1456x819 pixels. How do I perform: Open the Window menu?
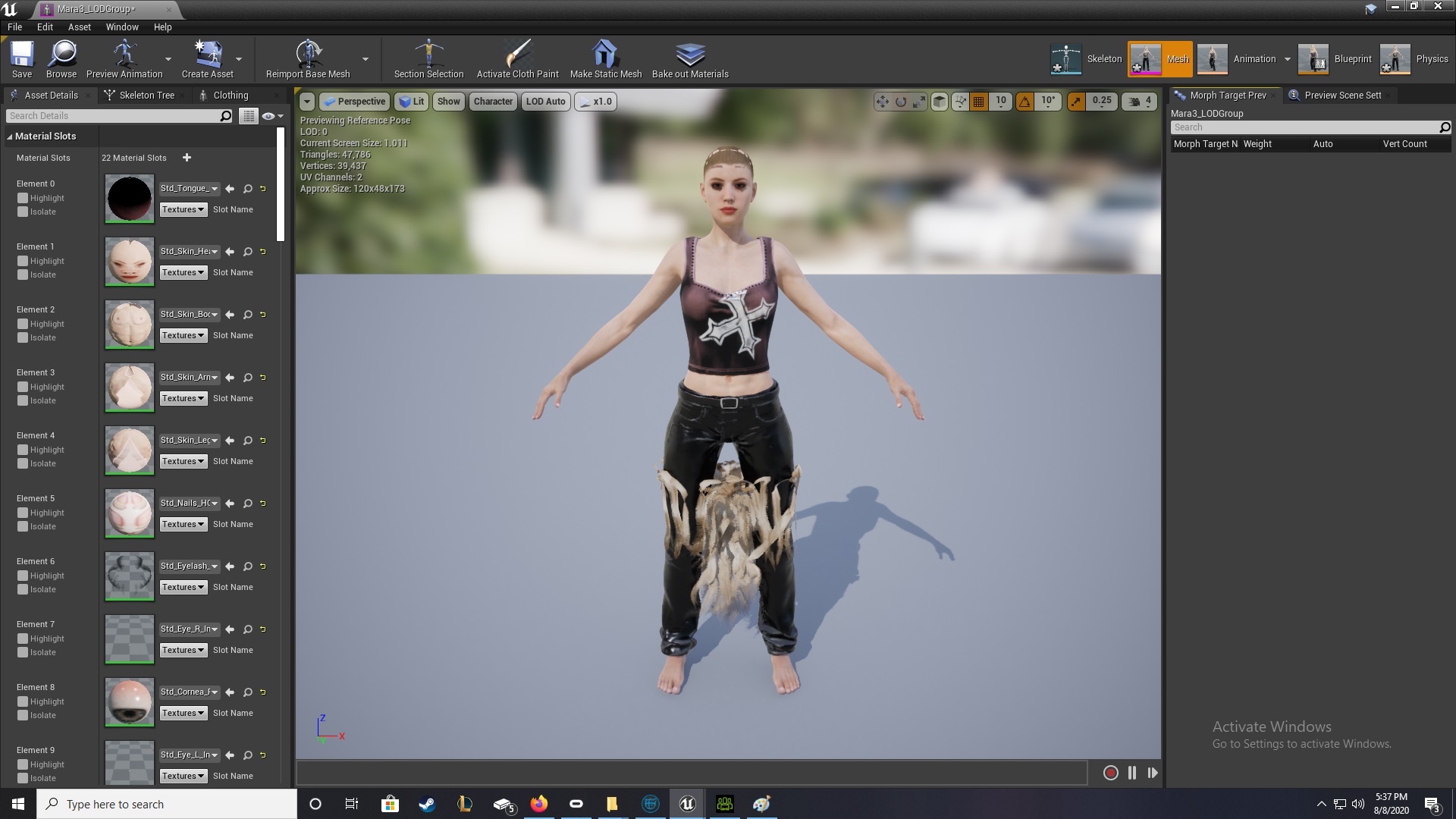pos(122,27)
